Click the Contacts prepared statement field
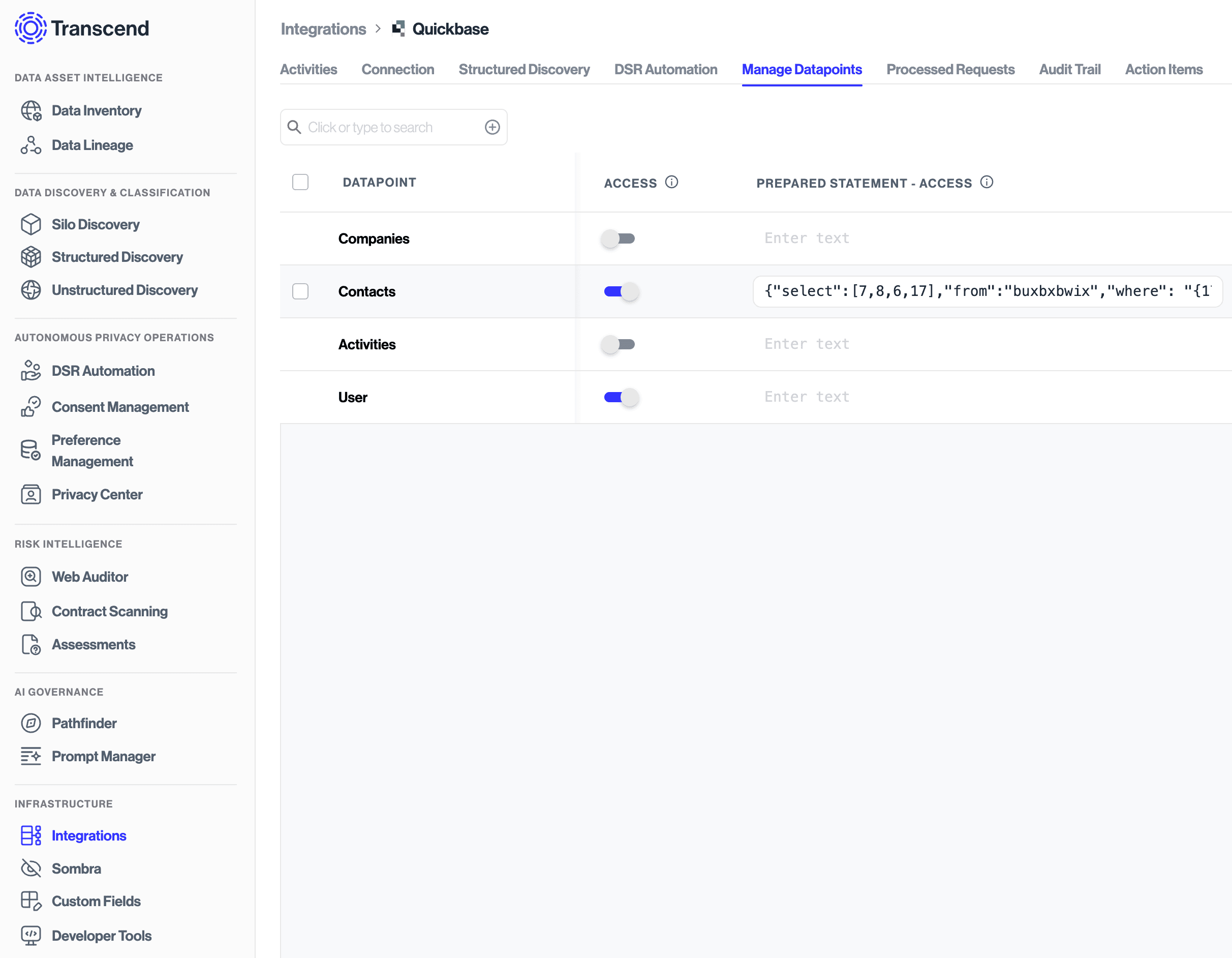 986,291
